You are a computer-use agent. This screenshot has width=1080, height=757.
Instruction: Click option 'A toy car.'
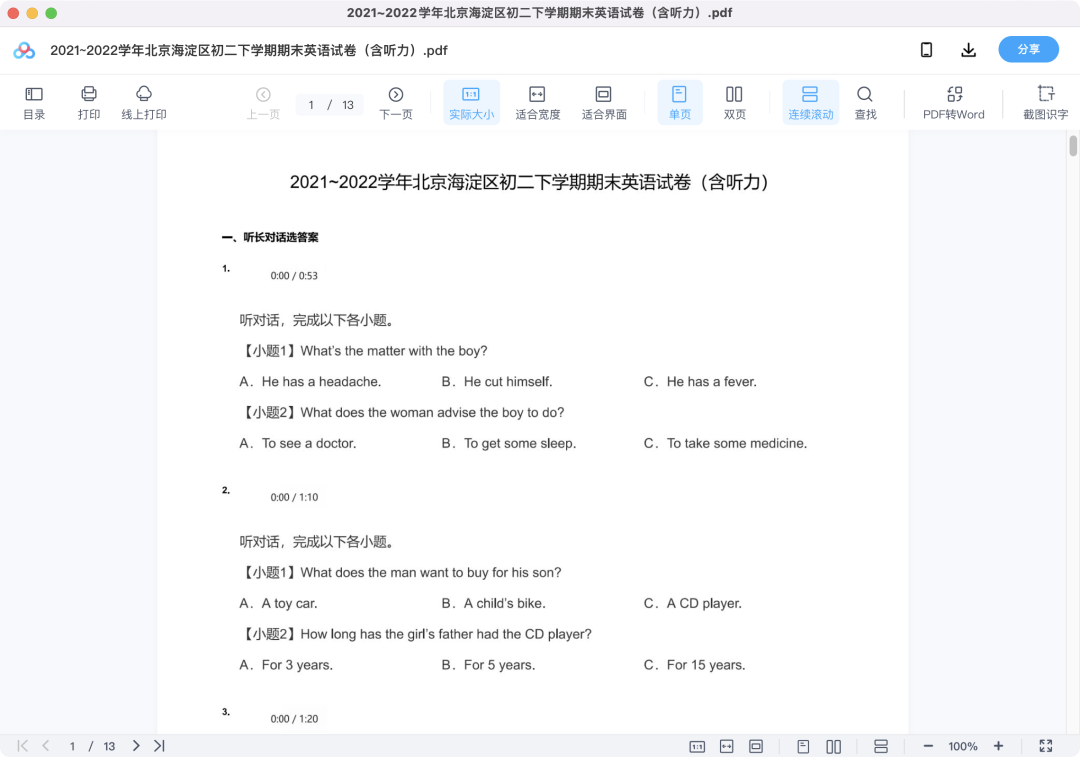tap(289, 603)
